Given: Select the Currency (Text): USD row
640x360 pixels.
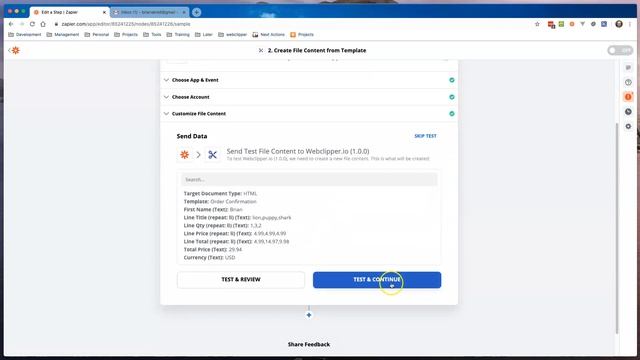Looking at the screenshot, I should click(209, 258).
